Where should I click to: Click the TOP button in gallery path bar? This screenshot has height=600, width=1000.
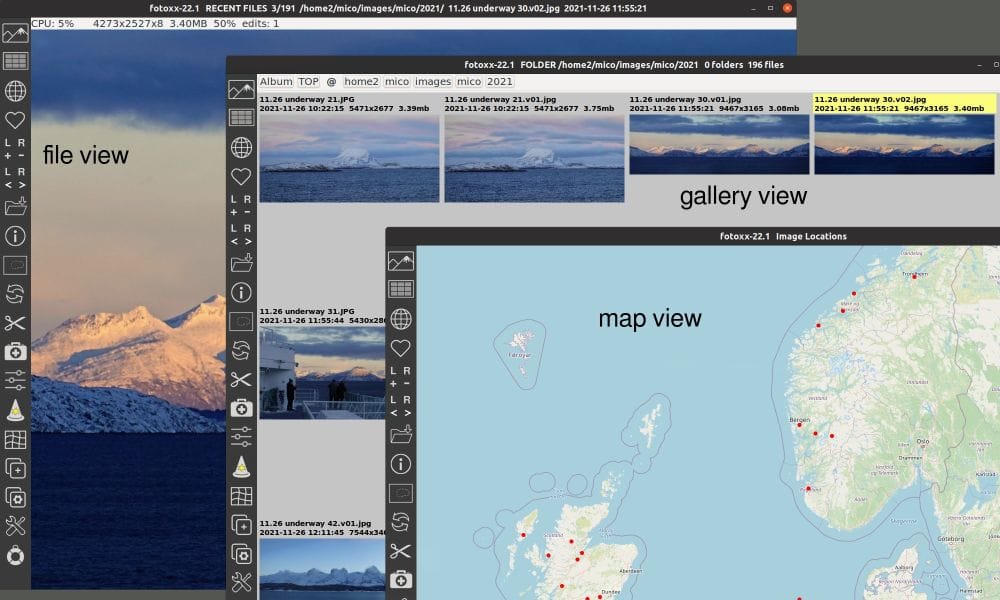coord(308,82)
